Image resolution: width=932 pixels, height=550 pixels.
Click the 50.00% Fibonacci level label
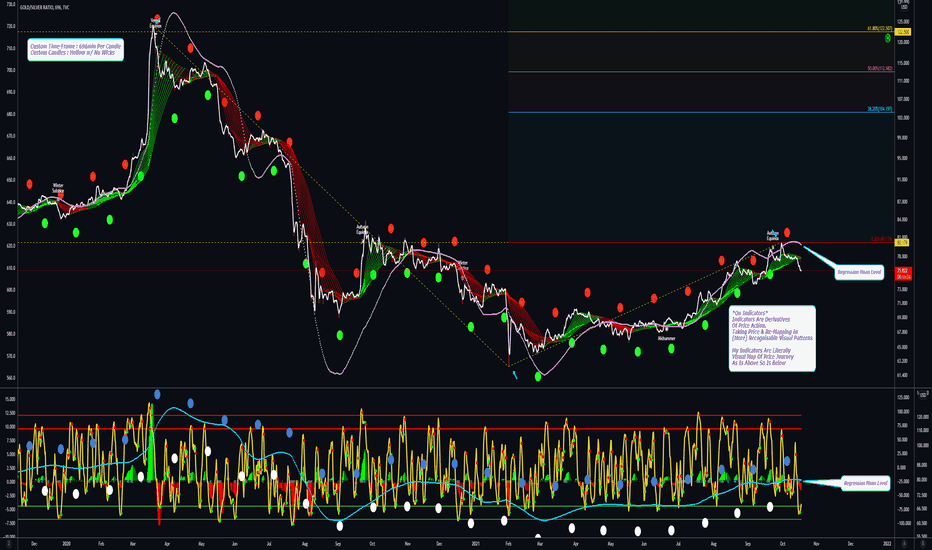[x=879, y=68]
